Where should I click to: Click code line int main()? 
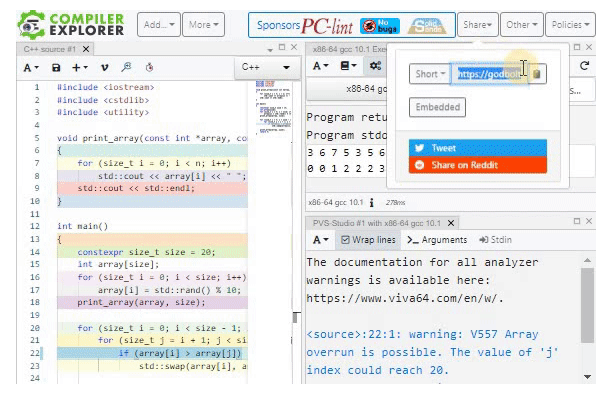[x=82, y=226]
